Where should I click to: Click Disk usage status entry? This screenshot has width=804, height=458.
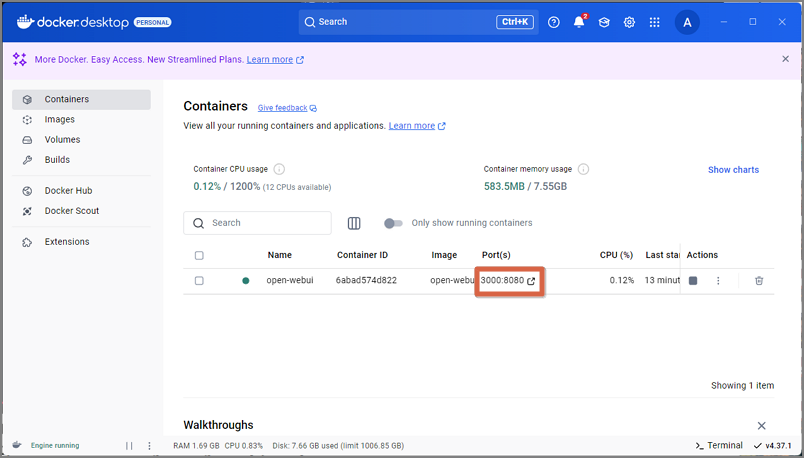(x=338, y=446)
